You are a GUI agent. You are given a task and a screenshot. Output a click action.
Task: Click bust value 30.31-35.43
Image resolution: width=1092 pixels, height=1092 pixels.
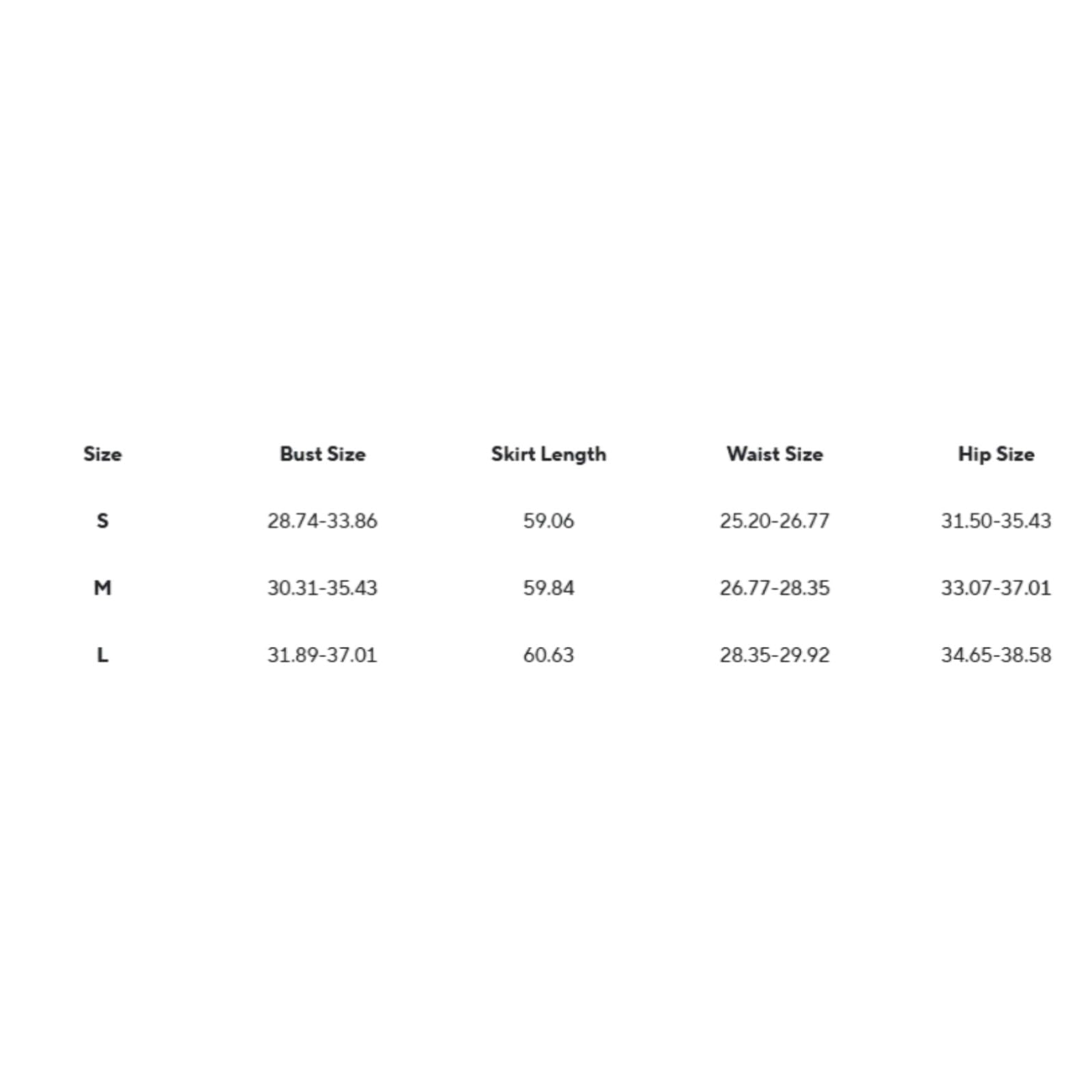[x=322, y=588]
